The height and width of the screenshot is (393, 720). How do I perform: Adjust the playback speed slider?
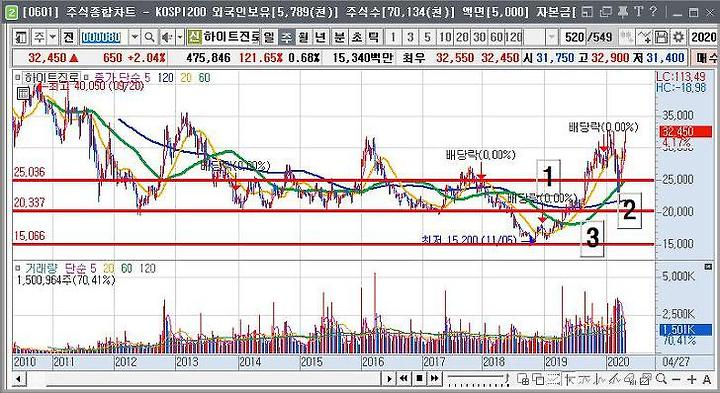click(x=478, y=379)
